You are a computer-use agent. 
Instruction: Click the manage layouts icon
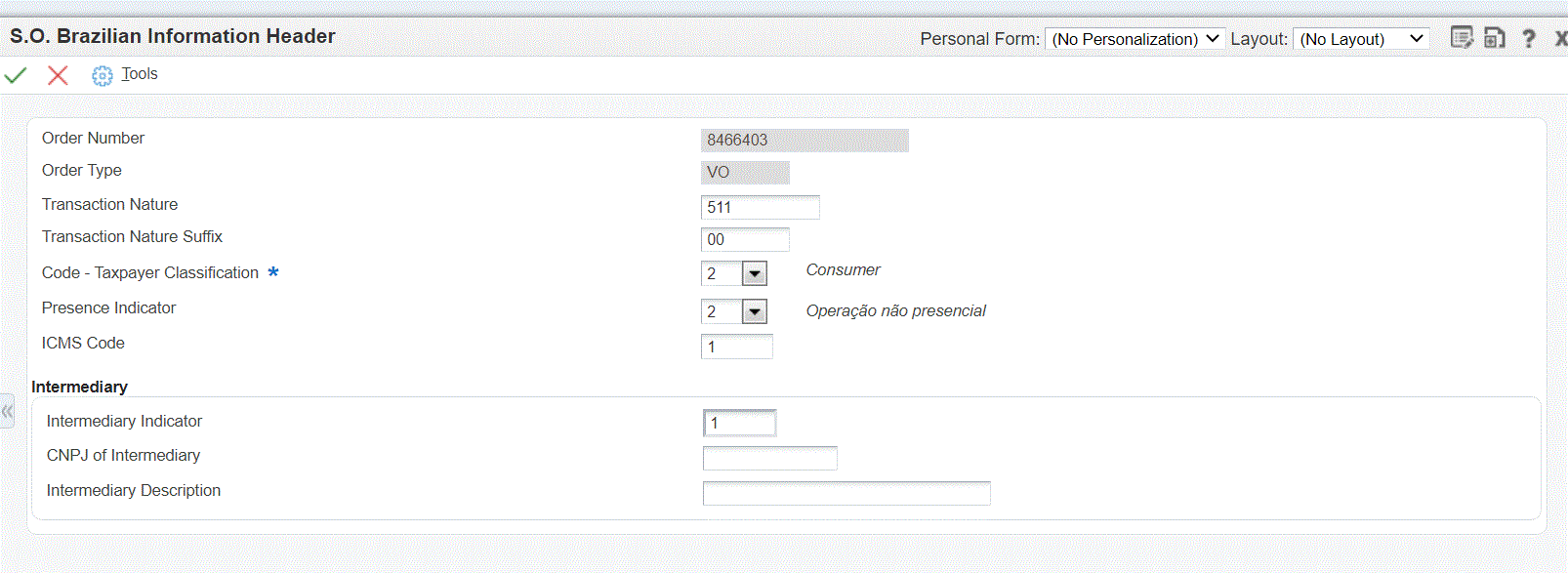(x=1494, y=38)
